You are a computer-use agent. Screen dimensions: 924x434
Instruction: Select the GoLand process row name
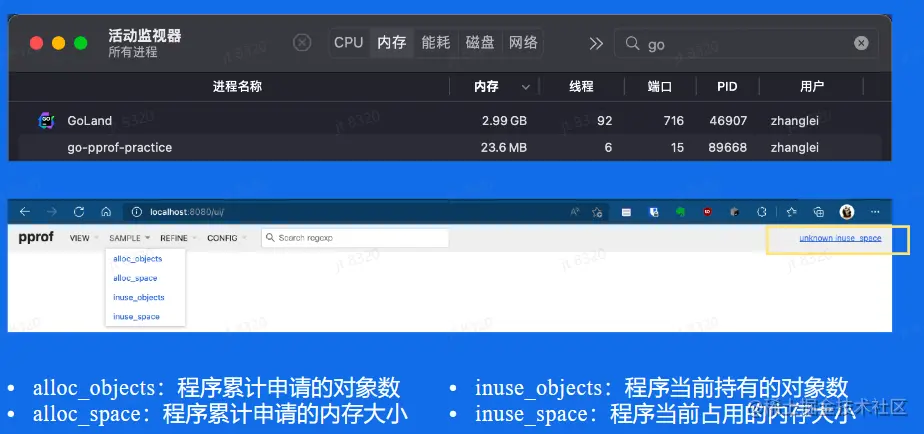[90, 120]
